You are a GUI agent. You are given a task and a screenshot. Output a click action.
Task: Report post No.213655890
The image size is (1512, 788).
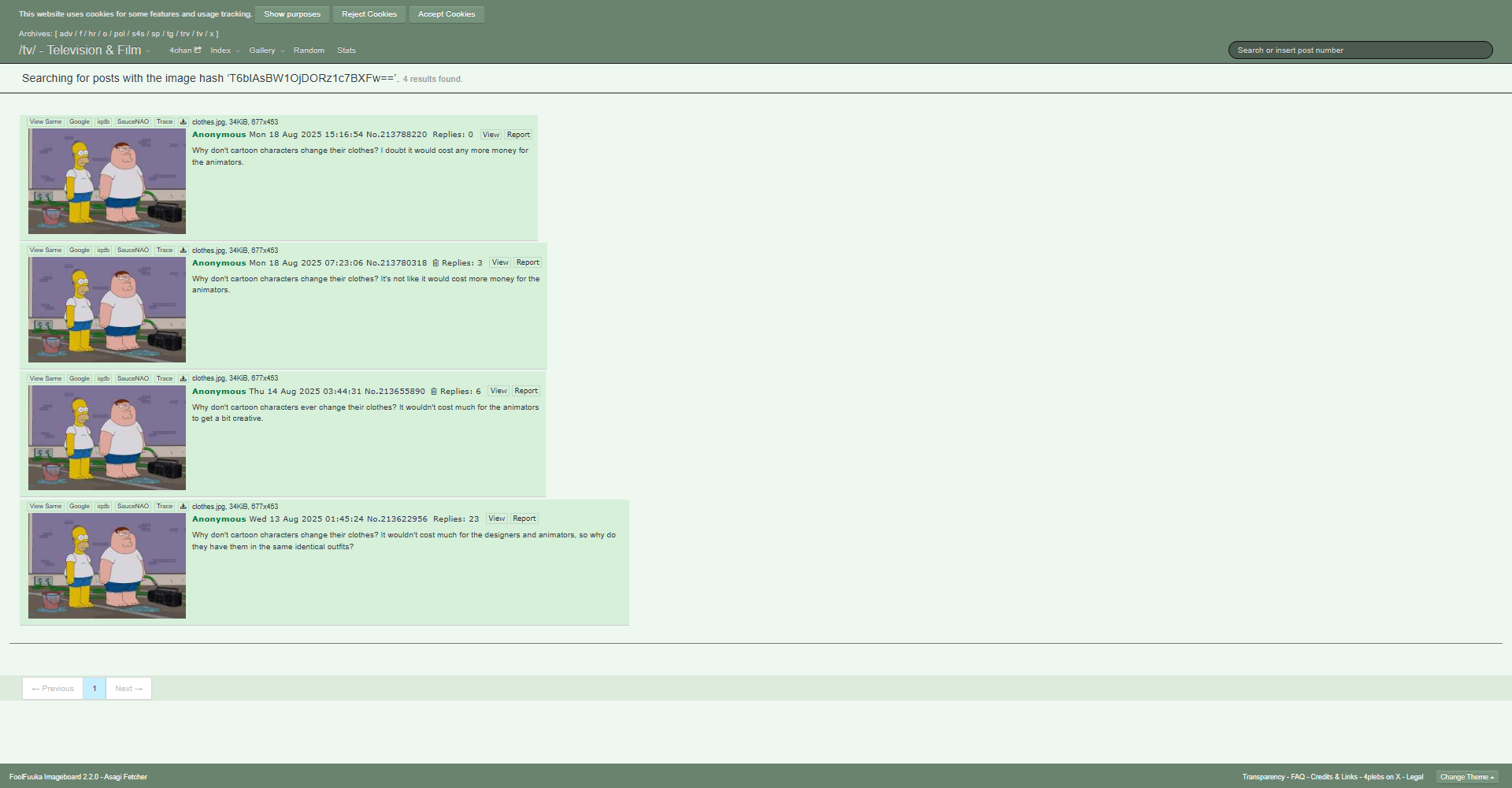tap(526, 391)
